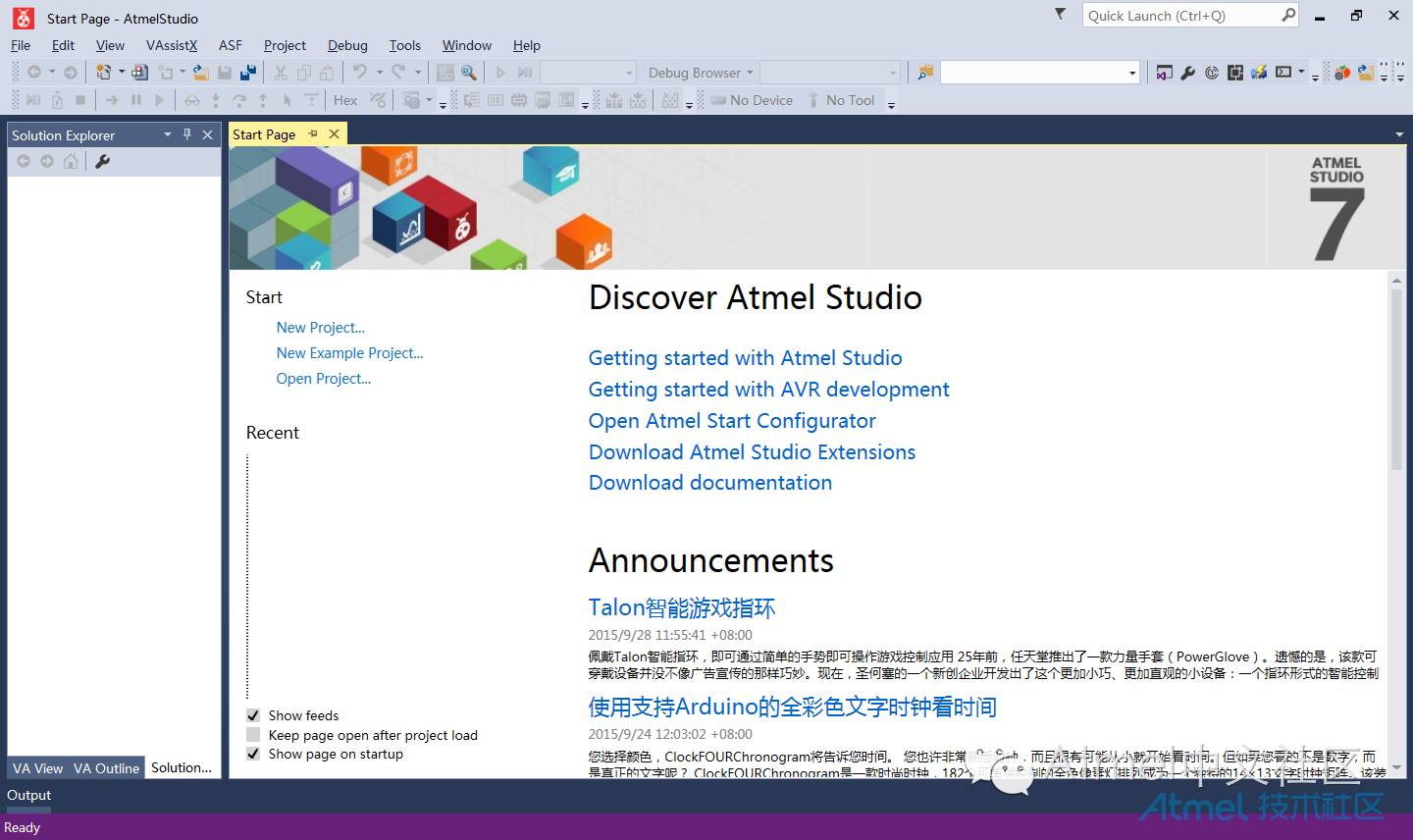The image size is (1413, 840).
Task: Click Solution Explorer Properties wrench
Action: 103,161
